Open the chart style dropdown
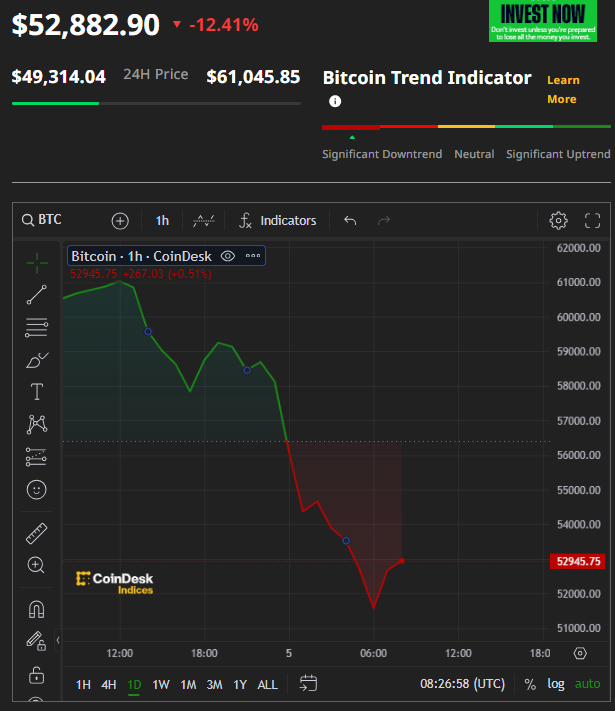The width and height of the screenshot is (615, 711). coord(204,220)
